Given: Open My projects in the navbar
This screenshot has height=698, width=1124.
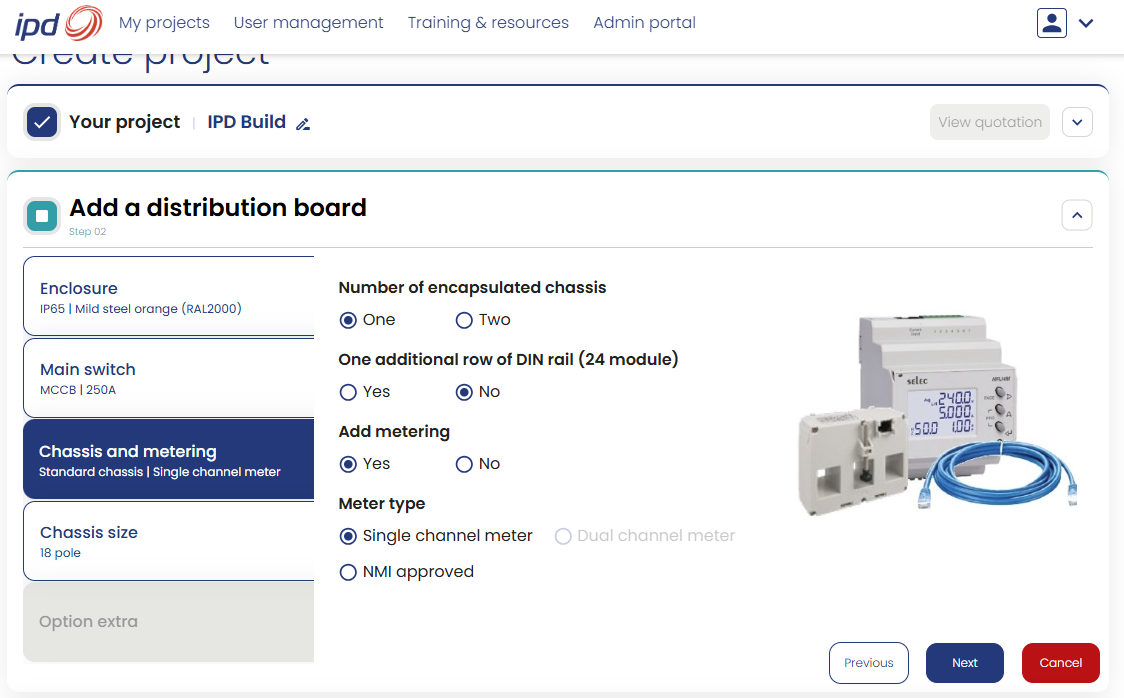Looking at the screenshot, I should click(164, 23).
